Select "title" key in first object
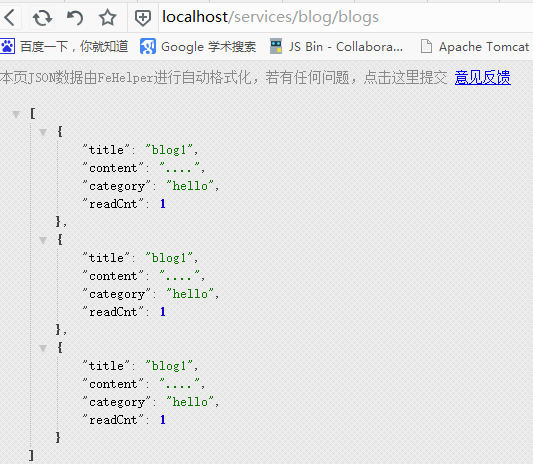533x464 pixels. pyautogui.click(x=106, y=150)
